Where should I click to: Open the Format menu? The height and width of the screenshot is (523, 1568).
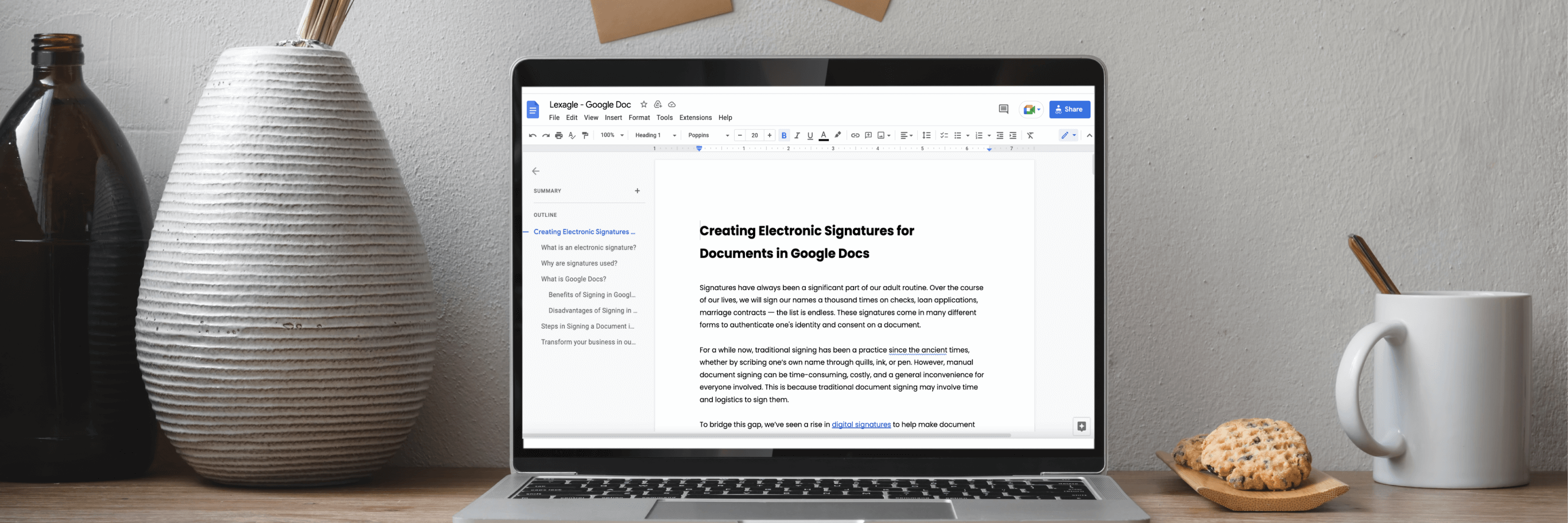pyautogui.click(x=639, y=118)
